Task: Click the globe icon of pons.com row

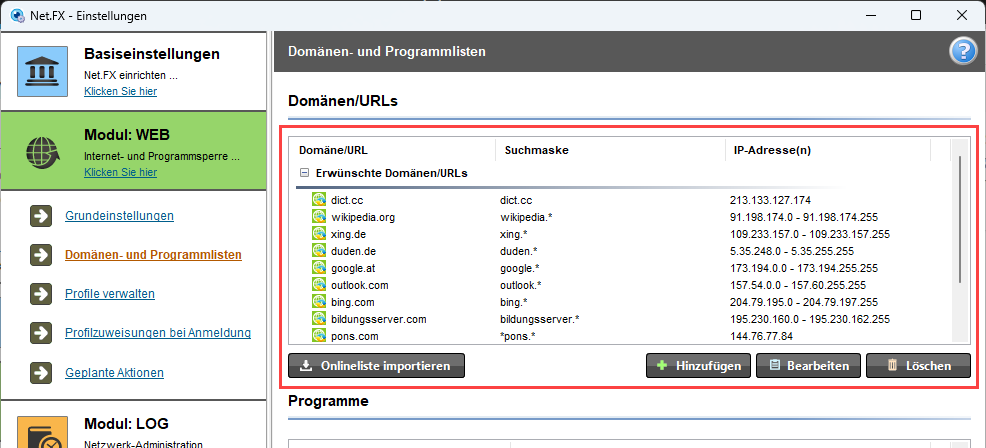Action: pos(319,336)
